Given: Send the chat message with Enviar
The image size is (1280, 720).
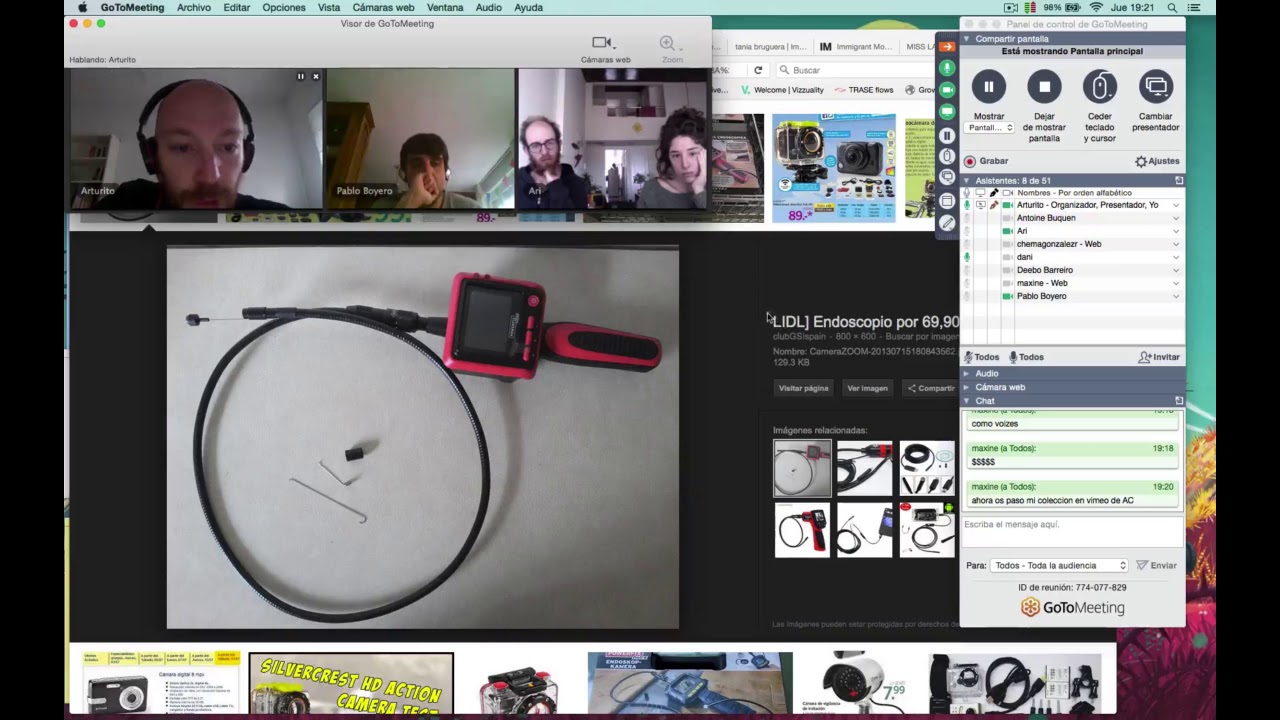Looking at the screenshot, I should pyautogui.click(x=1156, y=566).
